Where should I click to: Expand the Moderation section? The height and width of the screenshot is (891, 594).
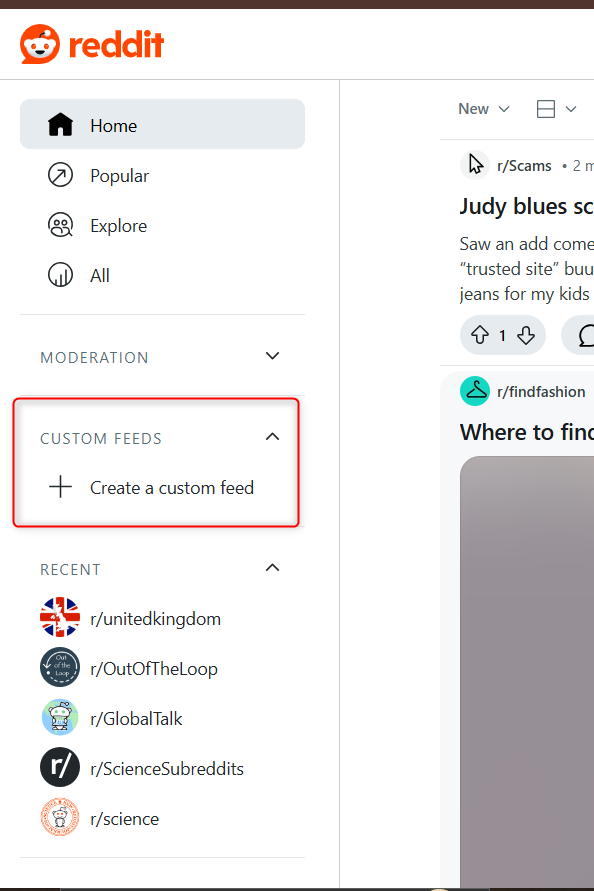tap(272, 355)
